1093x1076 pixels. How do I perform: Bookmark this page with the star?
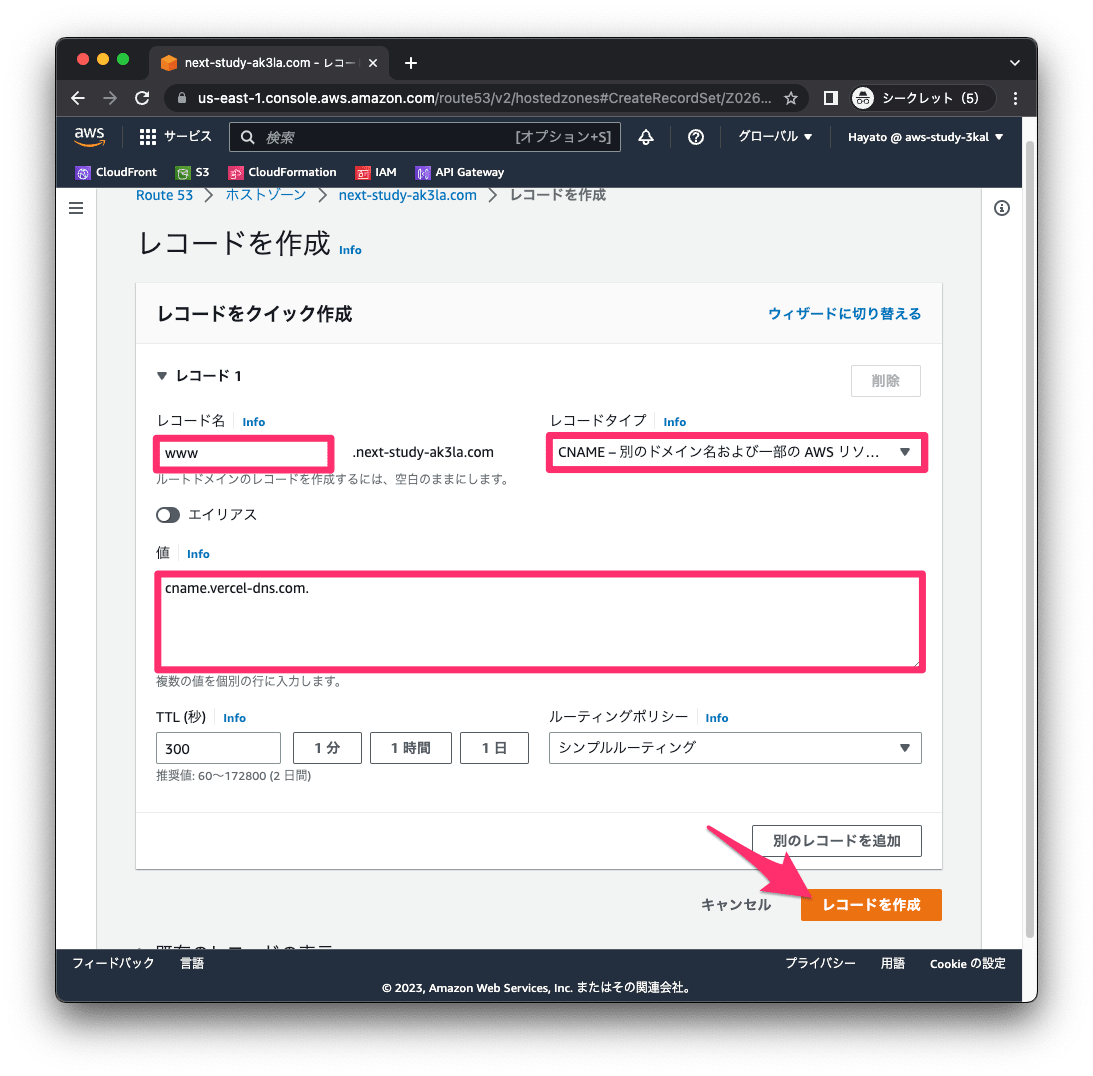tap(790, 98)
